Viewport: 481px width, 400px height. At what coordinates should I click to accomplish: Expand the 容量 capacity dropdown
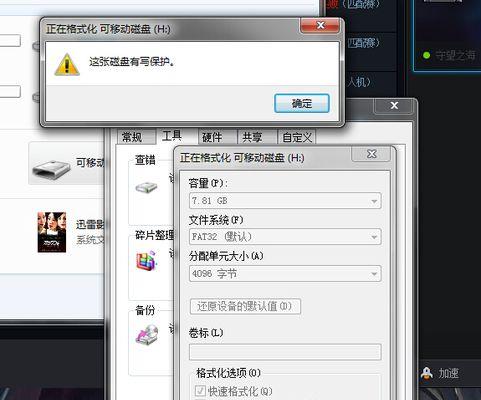(x=285, y=201)
